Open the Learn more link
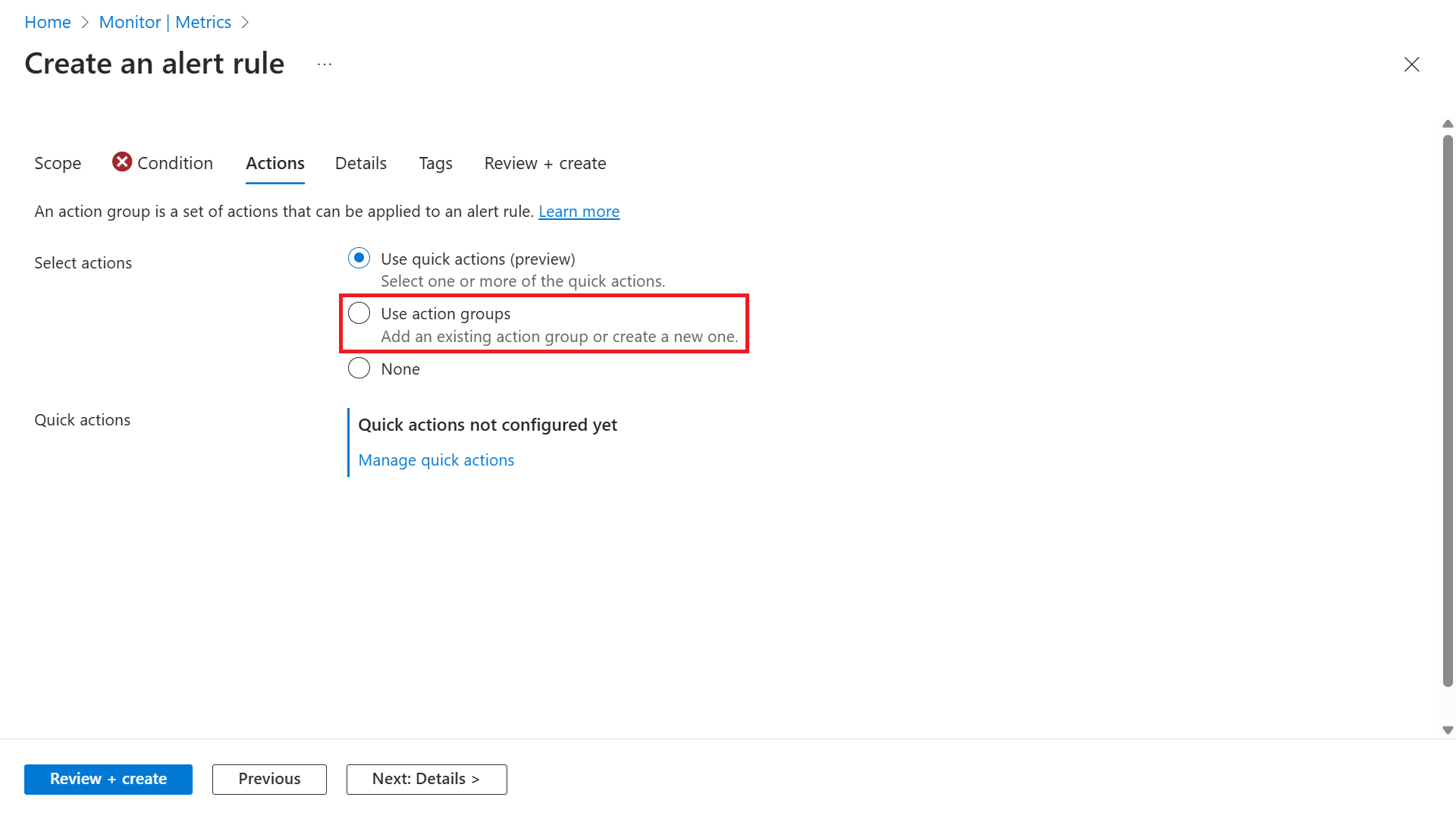1456x819 pixels. tap(579, 212)
